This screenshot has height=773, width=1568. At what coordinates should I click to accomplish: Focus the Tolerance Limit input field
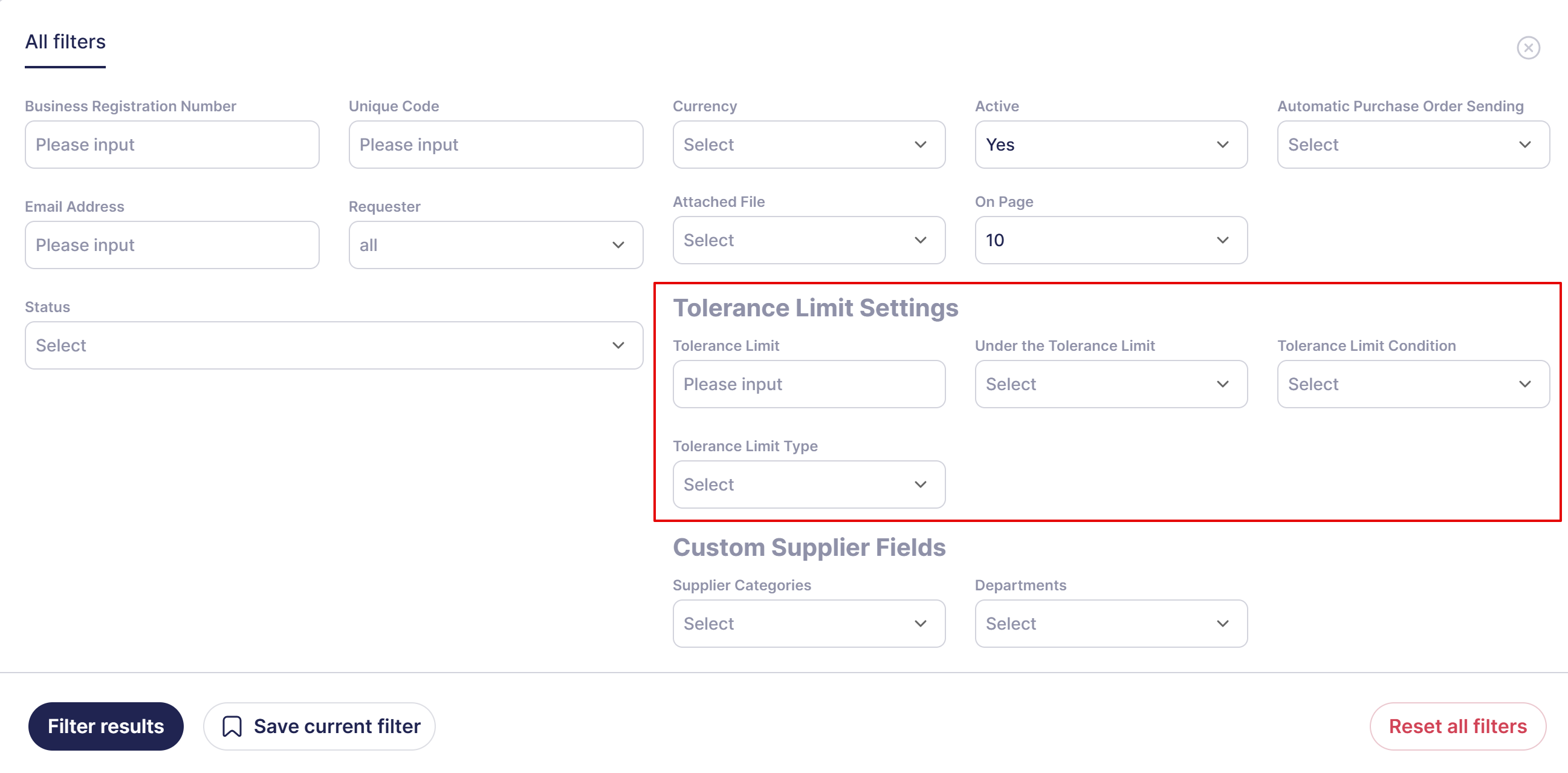(x=808, y=383)
